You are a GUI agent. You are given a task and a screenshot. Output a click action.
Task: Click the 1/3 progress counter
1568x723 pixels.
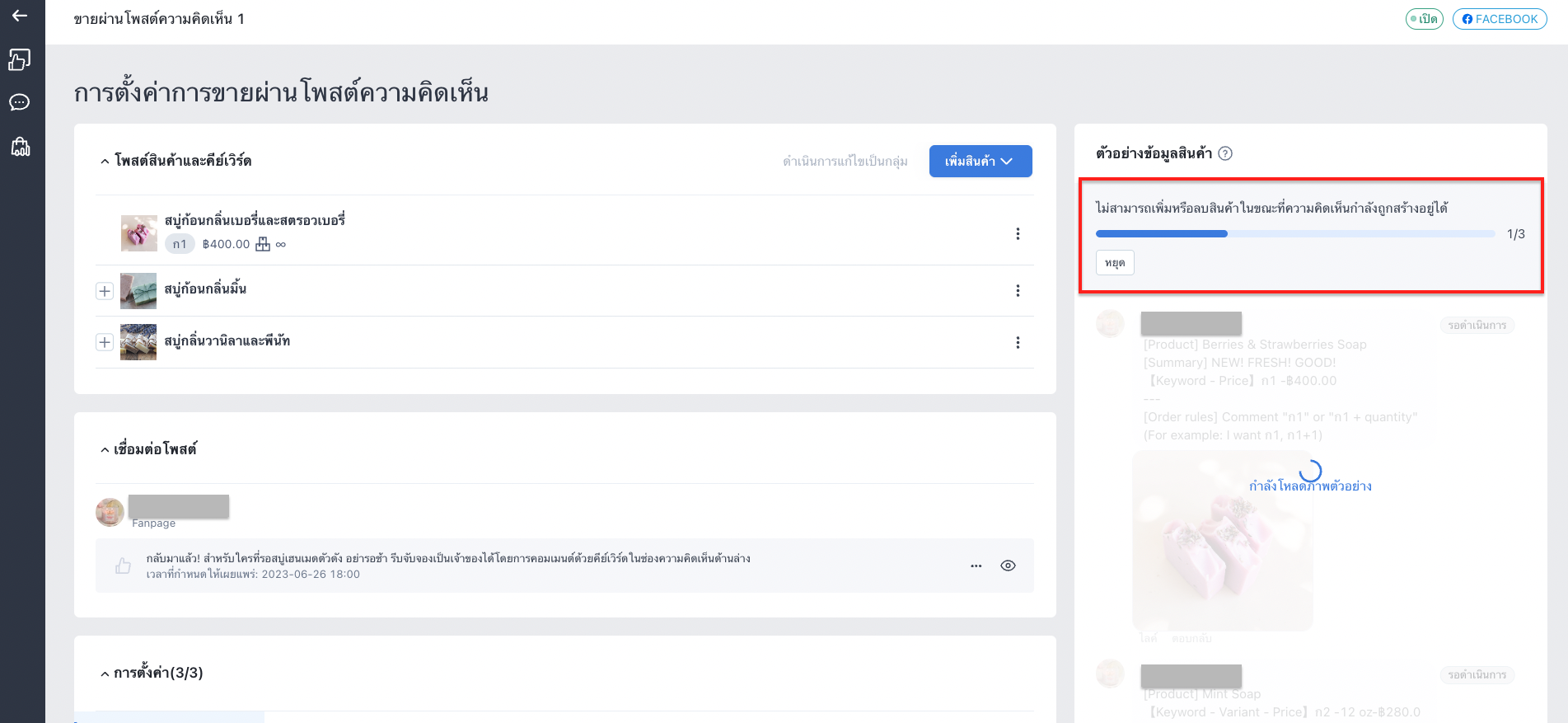click(1516, 234)
